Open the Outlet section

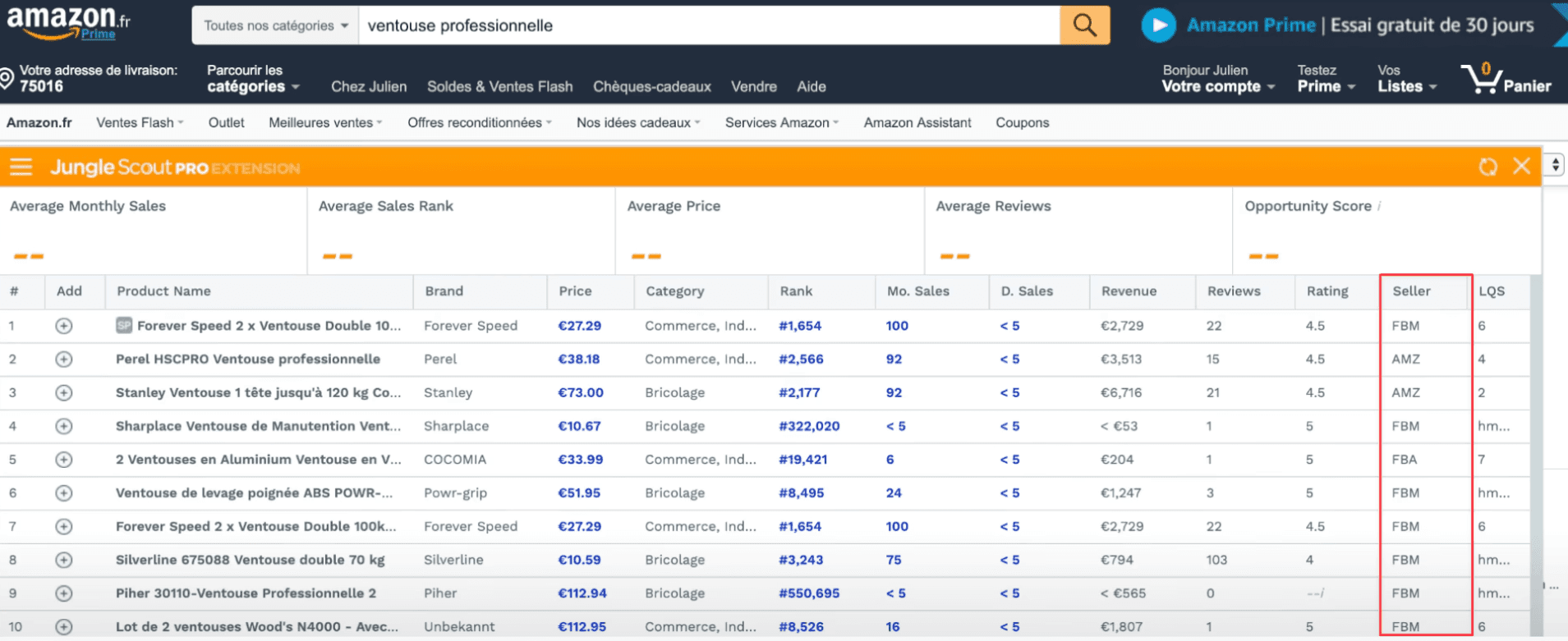tap(226, 122)
